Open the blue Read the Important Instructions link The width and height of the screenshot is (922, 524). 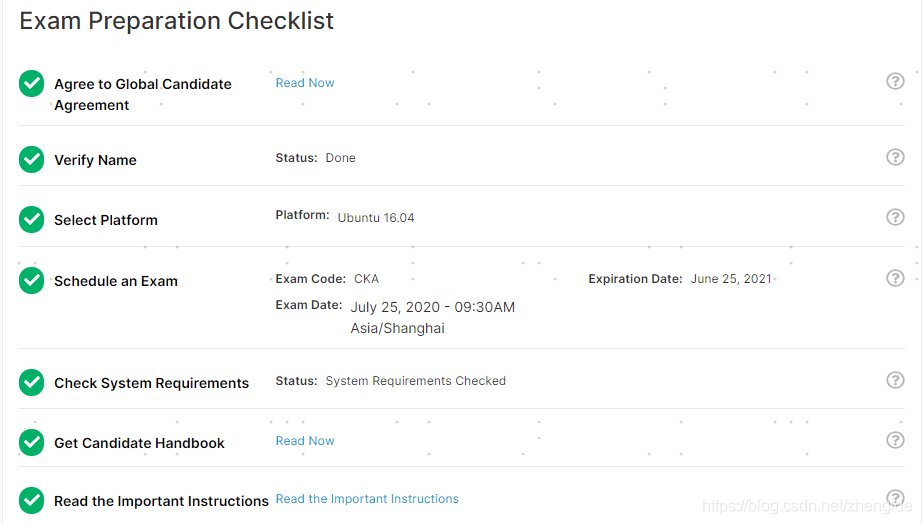(x=367, y=499)
